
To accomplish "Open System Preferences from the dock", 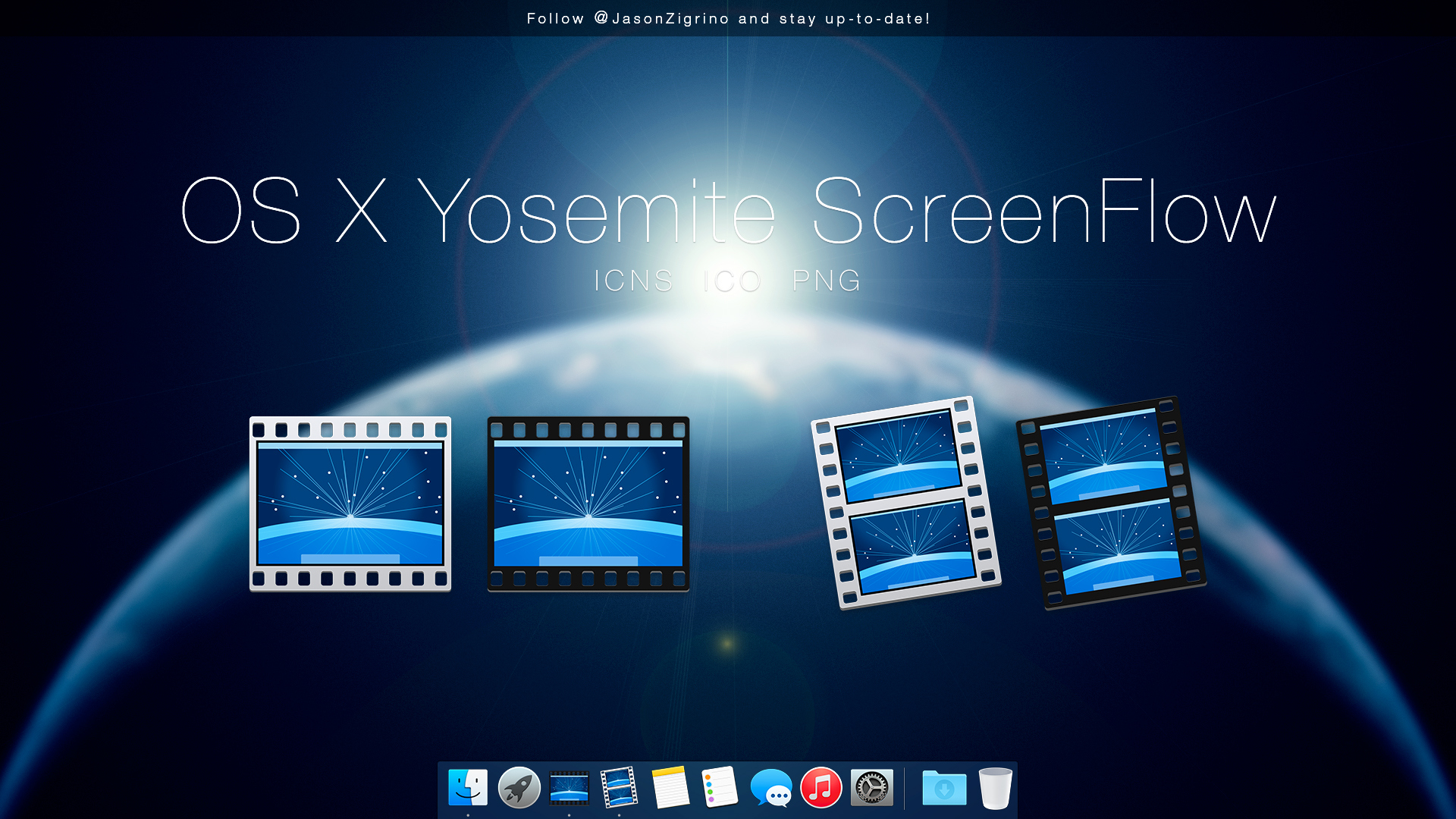I will 871,789.
